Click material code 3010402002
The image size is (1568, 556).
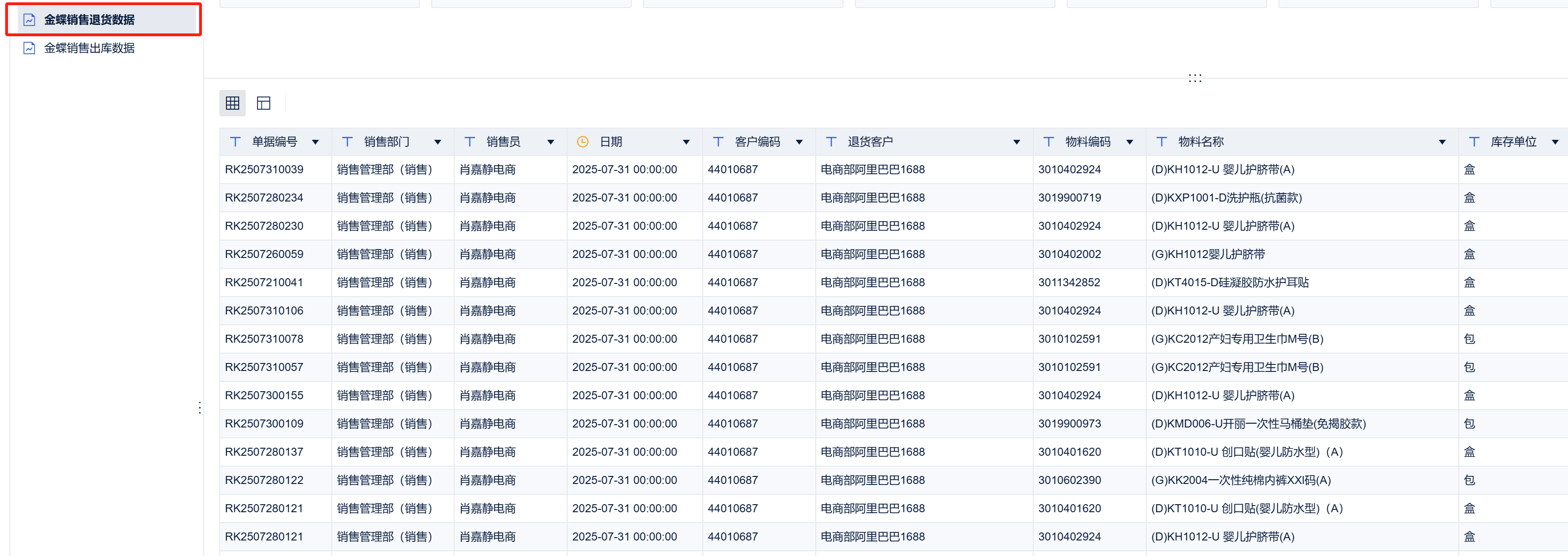click(1069, 255)
